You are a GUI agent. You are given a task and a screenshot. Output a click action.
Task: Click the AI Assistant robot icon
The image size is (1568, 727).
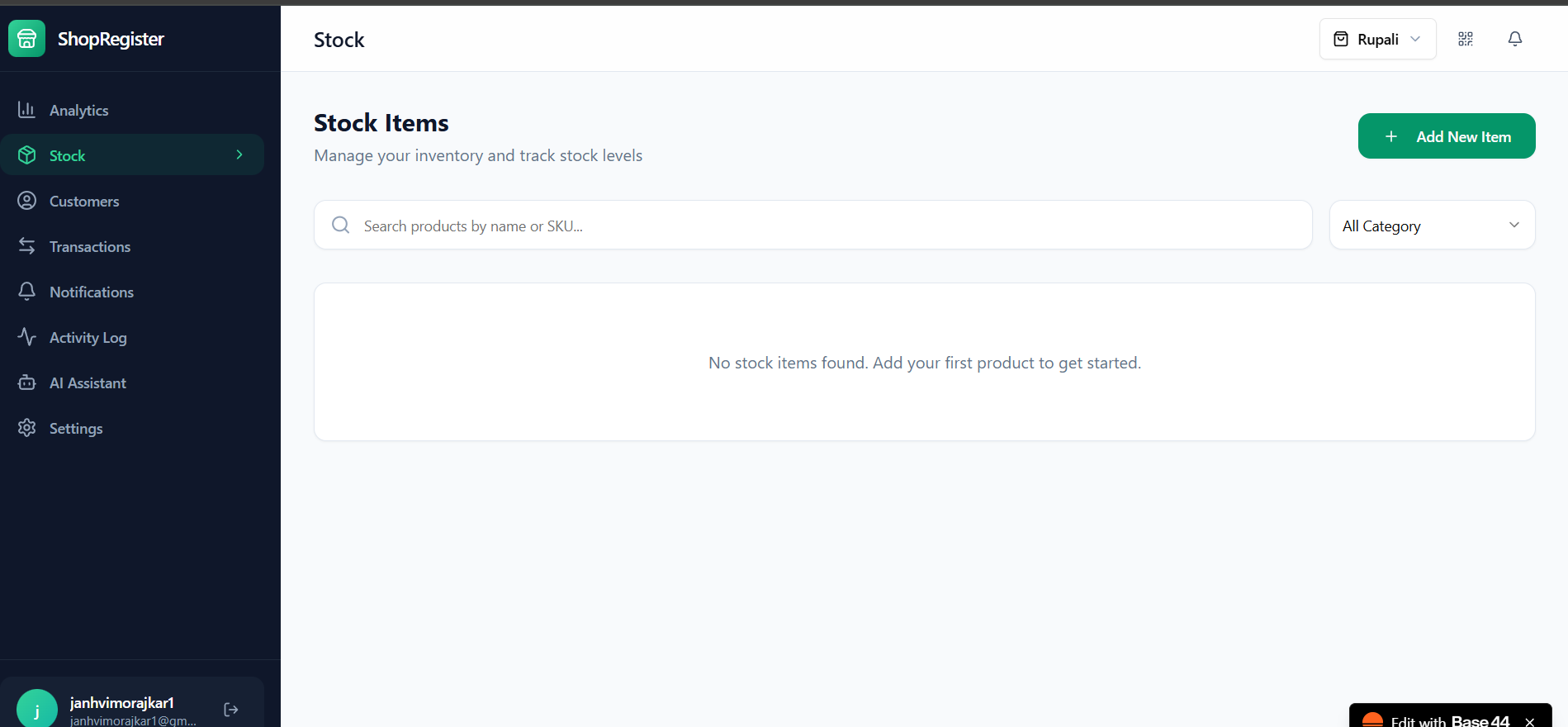pos(27,383)
